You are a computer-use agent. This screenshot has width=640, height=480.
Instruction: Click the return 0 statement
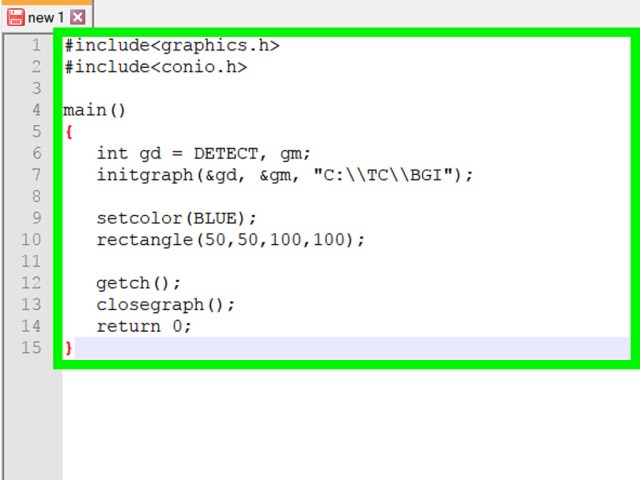pos(144,327)
